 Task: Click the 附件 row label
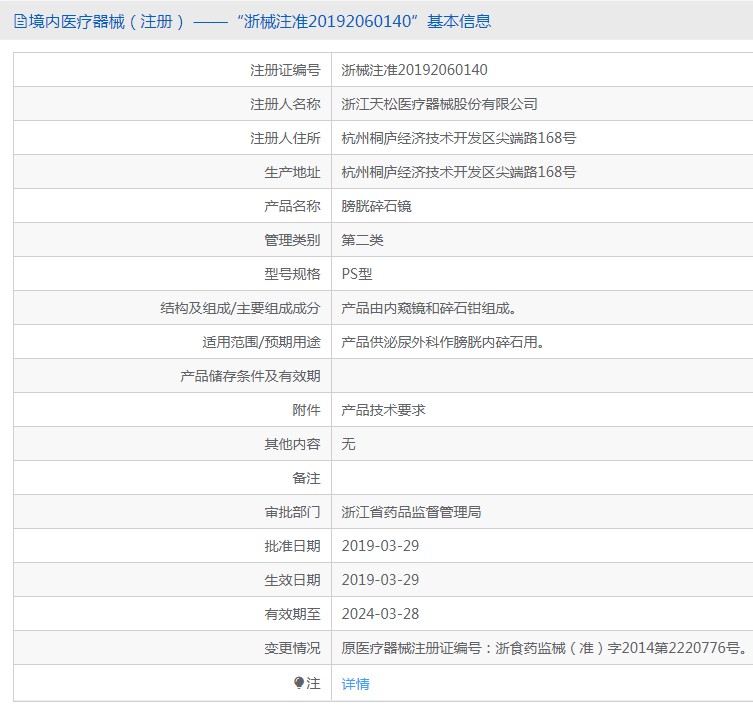pos(306,410)
